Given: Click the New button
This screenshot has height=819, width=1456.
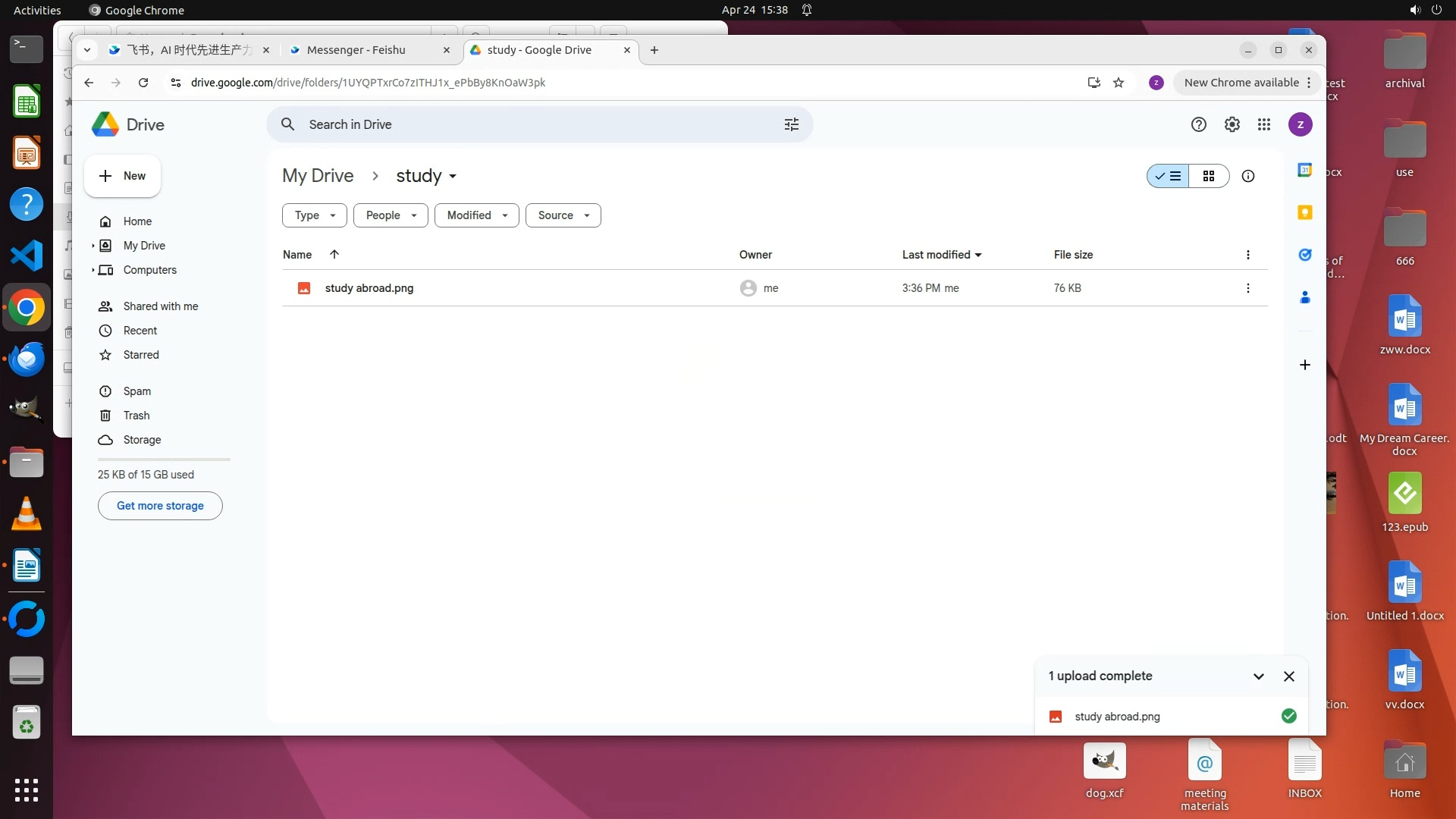Looking at the screenshot, I should pyautogui.click(x=122, y=176).
